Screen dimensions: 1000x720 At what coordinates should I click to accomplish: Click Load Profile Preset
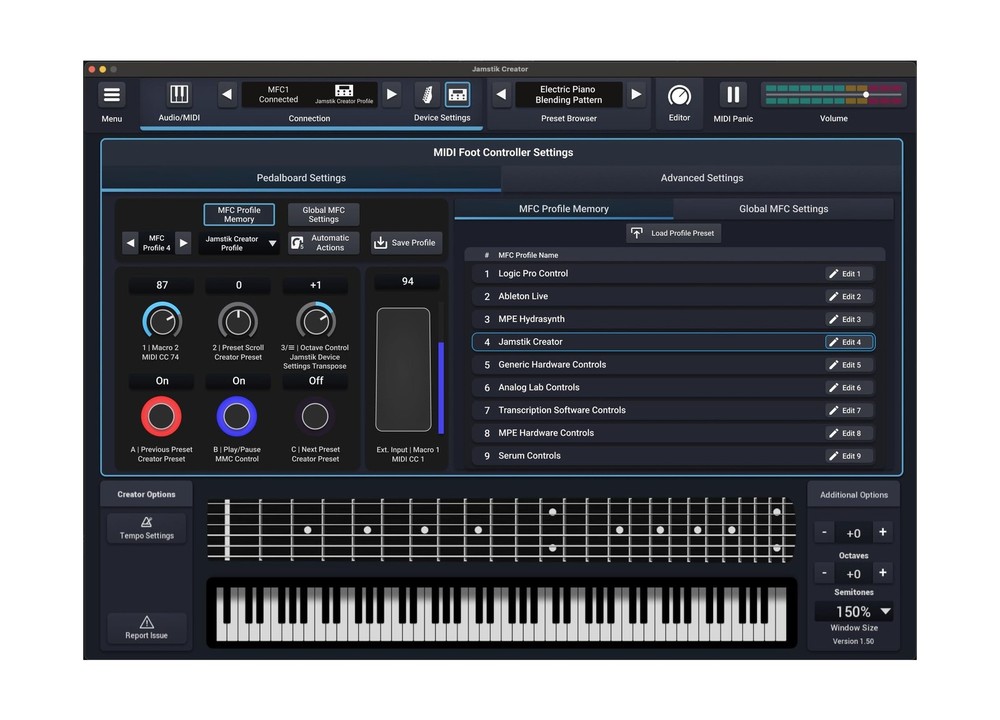672,233
